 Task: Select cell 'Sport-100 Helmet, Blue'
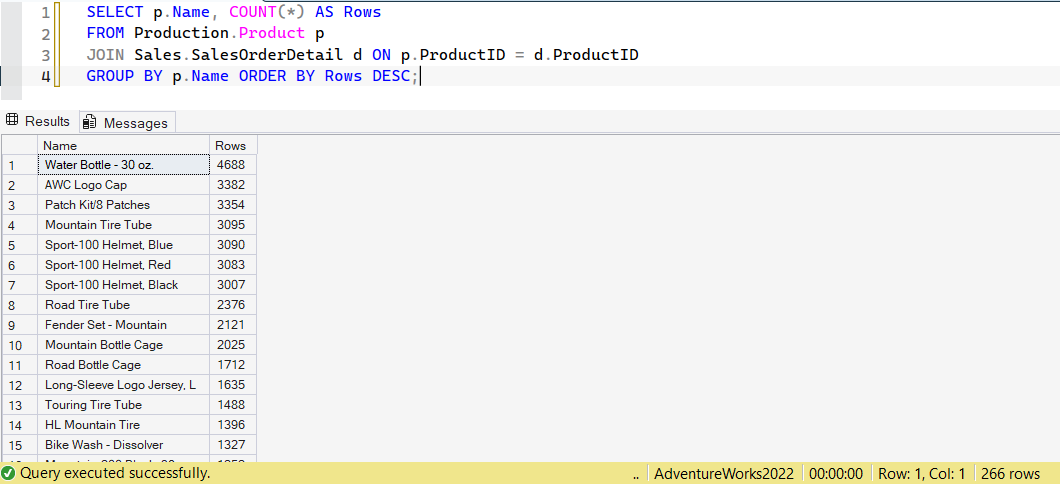[x=124, y=245]
